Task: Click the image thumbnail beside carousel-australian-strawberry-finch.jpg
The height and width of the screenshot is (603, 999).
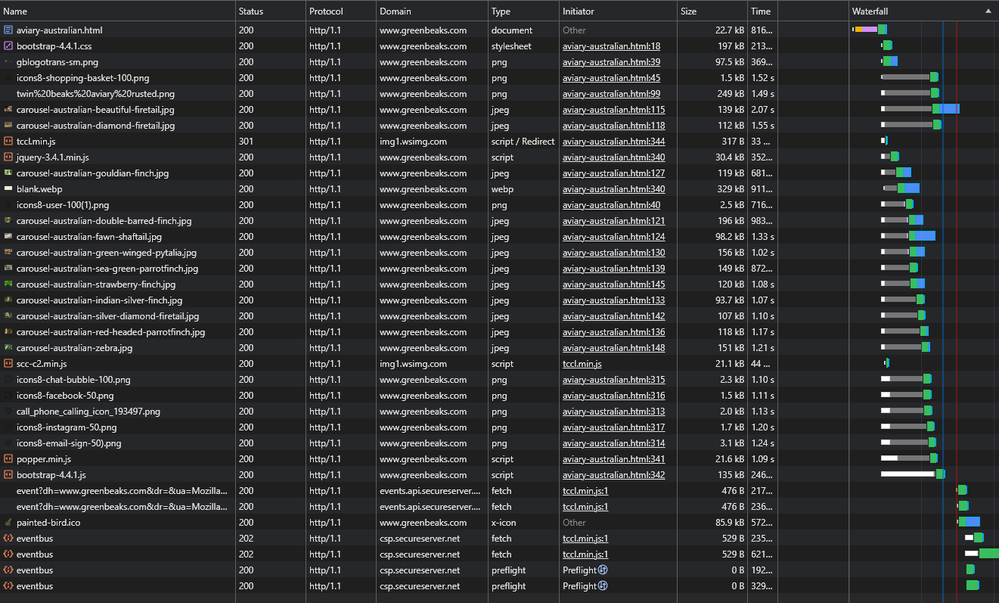Action: pos(8,284)
